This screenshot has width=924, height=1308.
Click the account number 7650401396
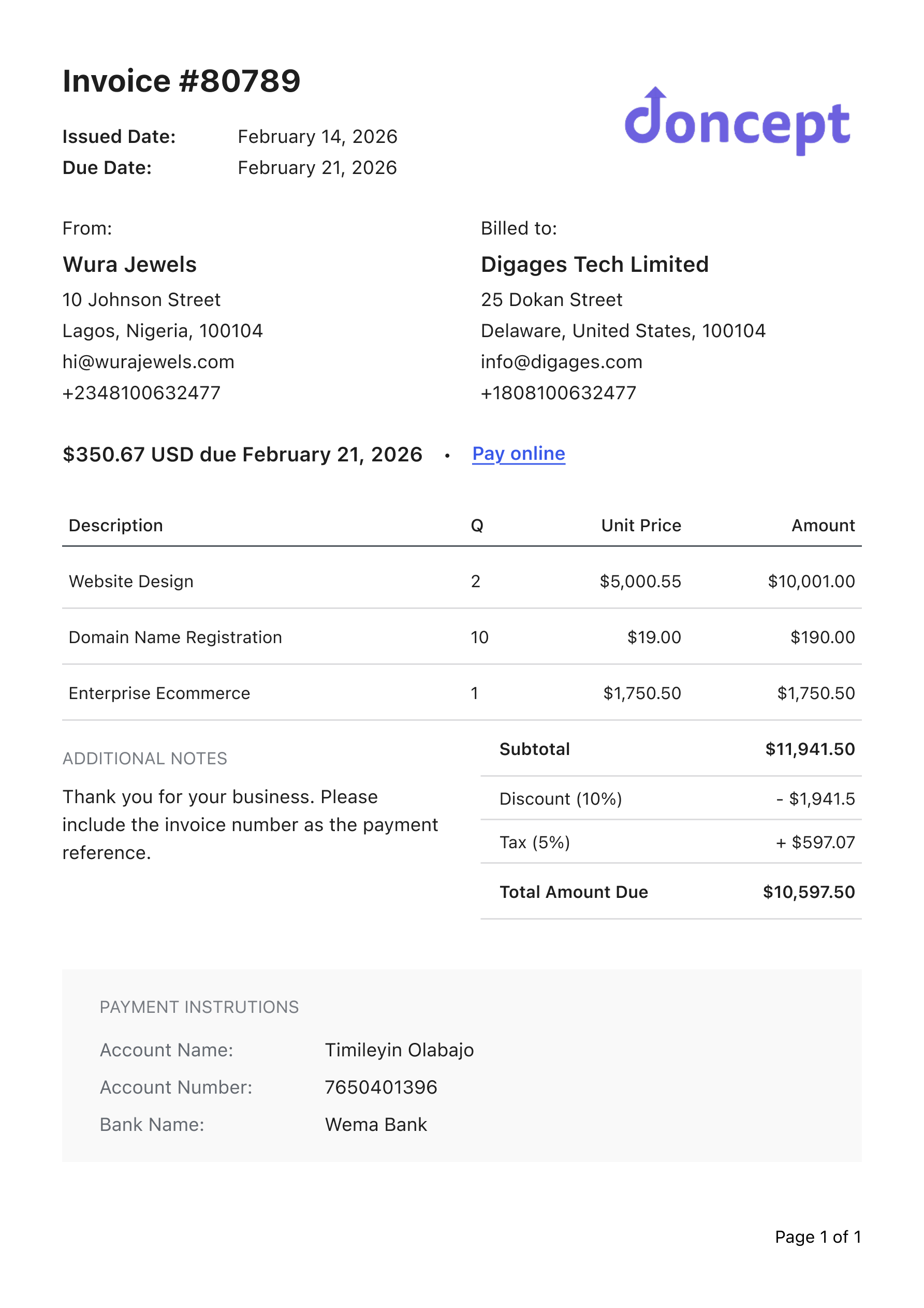coord(380,1087)
